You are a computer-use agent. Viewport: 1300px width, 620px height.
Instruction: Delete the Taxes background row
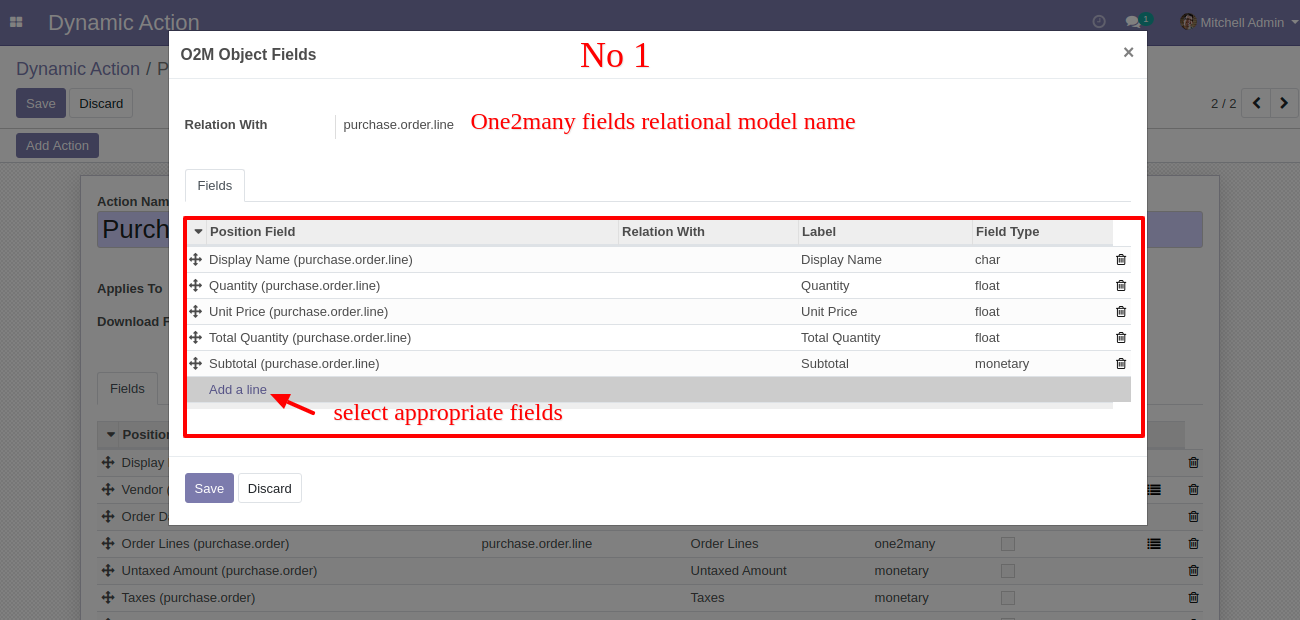(1193, 598)
